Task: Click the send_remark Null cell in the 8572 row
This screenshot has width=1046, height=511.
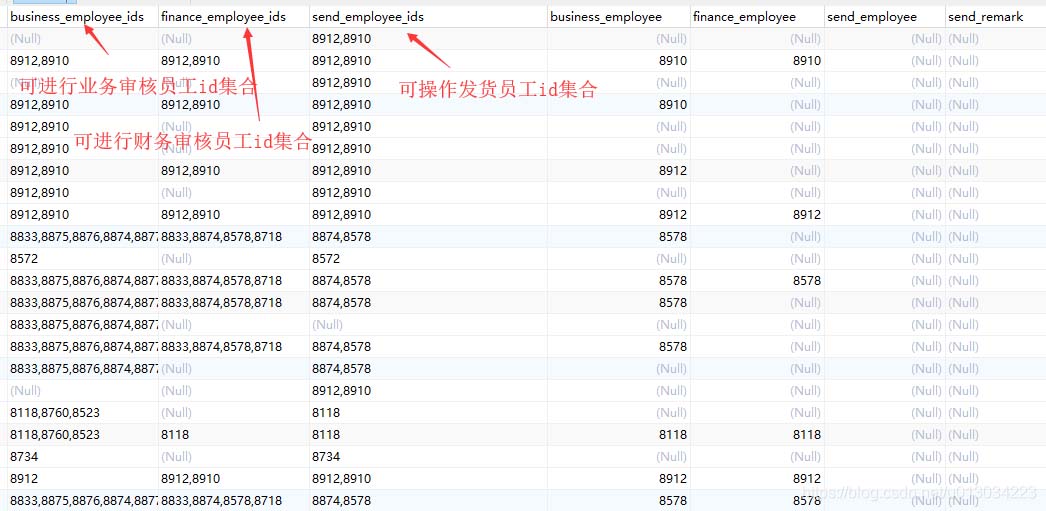Action: pos(995,259)
